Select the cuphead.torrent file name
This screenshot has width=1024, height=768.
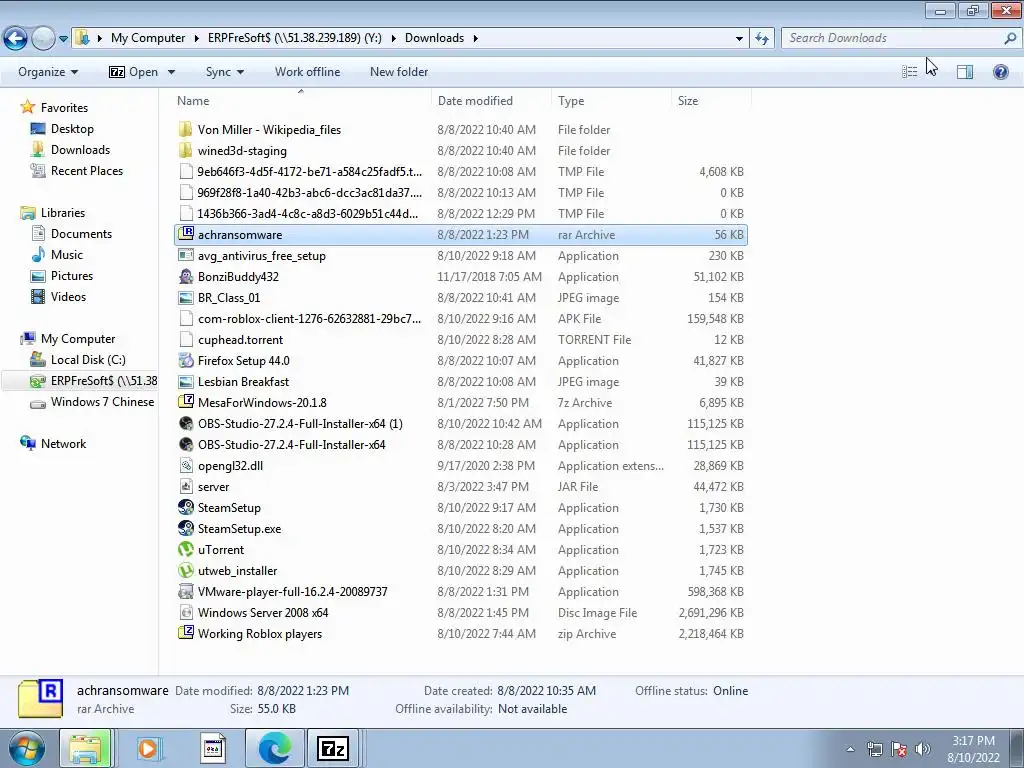click(x=240, y=340)
